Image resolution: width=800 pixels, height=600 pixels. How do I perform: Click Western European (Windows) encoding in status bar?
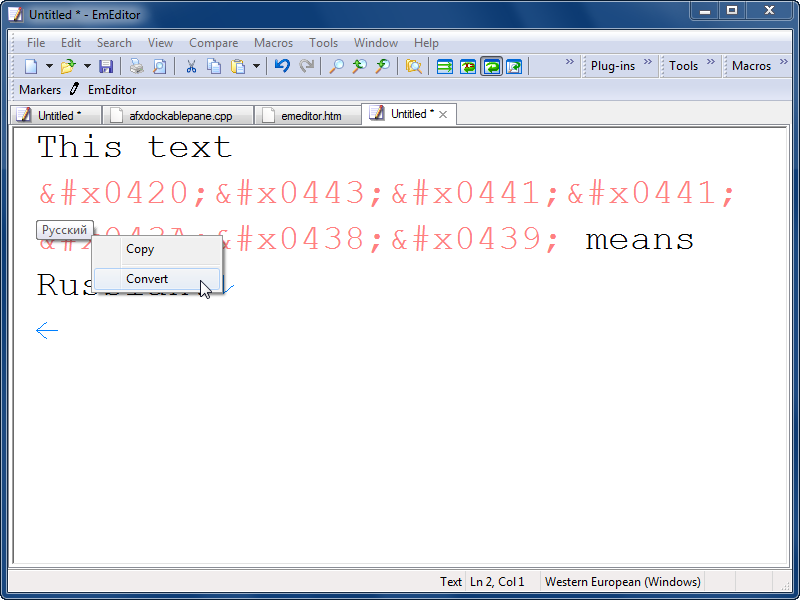(x=622, y=582)
